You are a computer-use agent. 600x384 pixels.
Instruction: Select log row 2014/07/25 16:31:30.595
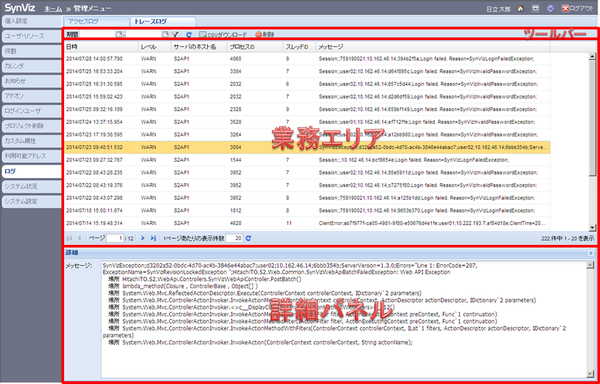point(307,84)
